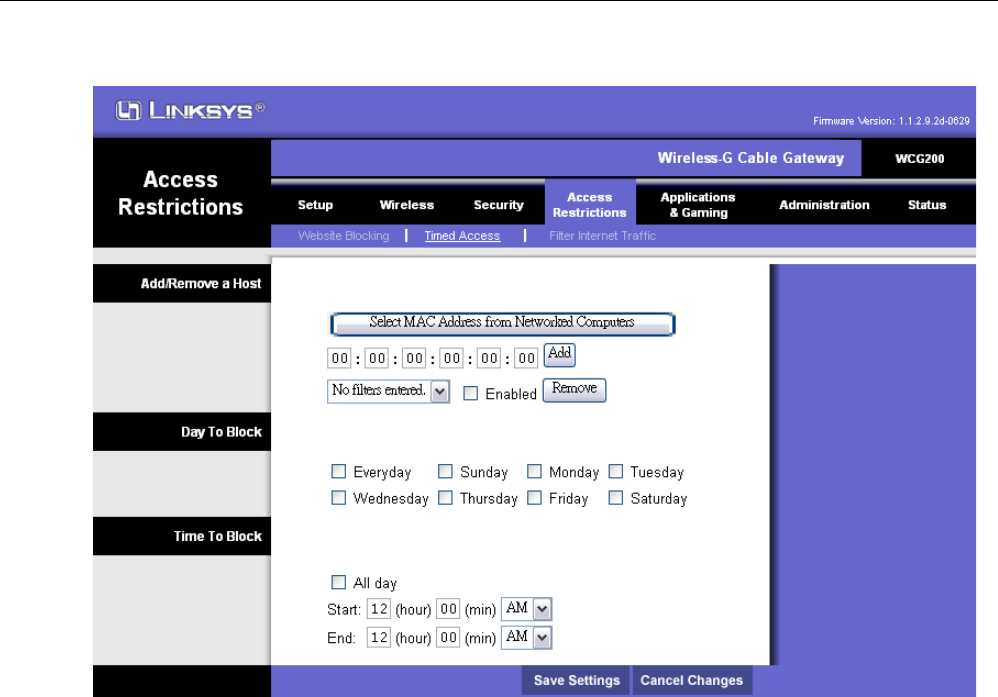Click the Timed Access link

[462, 236]
